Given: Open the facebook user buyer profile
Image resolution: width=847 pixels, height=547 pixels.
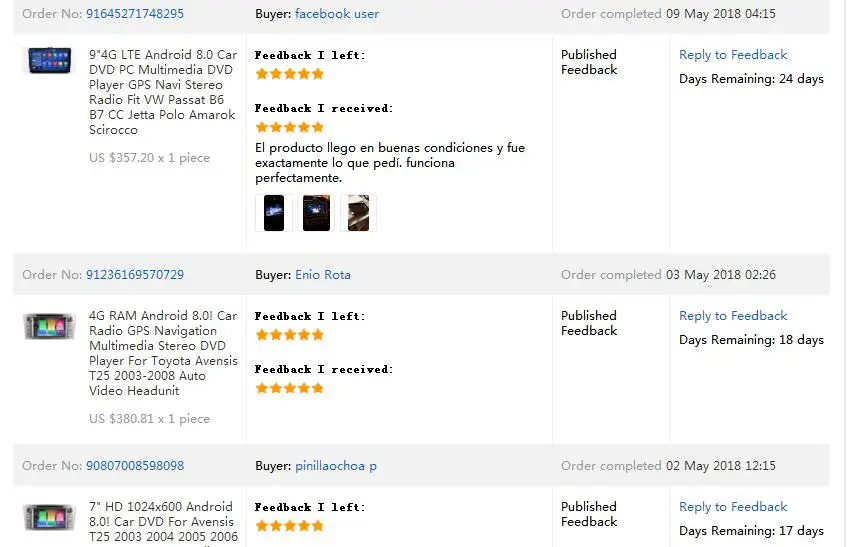Looking at the screenshot, I should 337,14.
